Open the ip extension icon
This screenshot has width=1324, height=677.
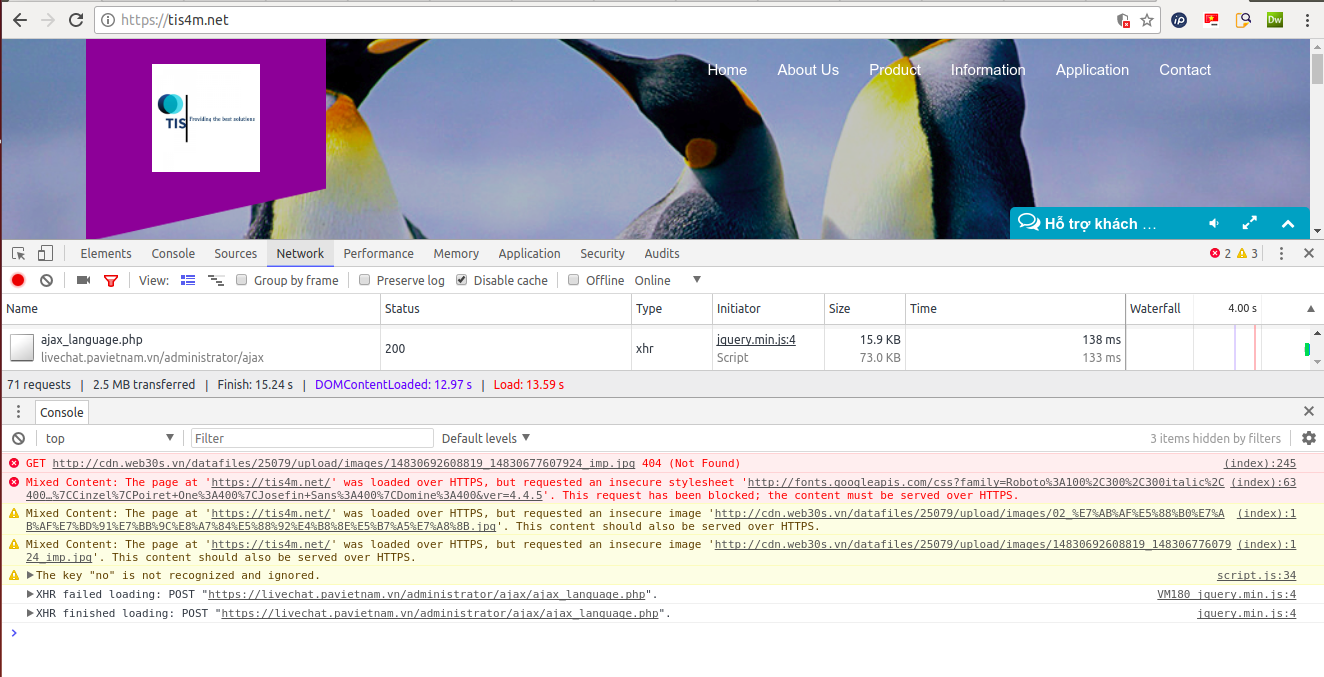point(1179,20)
